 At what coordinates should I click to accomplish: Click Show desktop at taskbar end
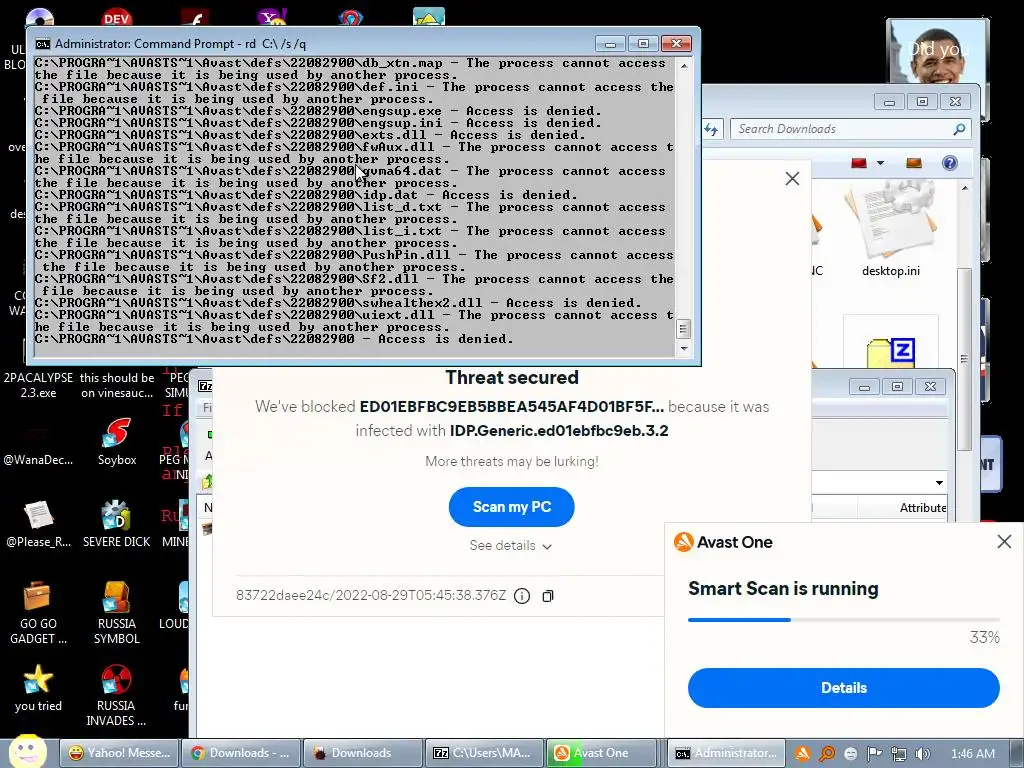coord(1016,754)
